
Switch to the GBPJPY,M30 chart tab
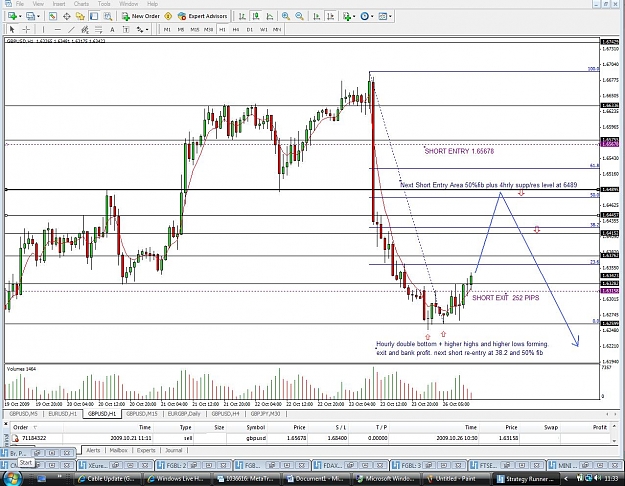(x=265, y=414)
